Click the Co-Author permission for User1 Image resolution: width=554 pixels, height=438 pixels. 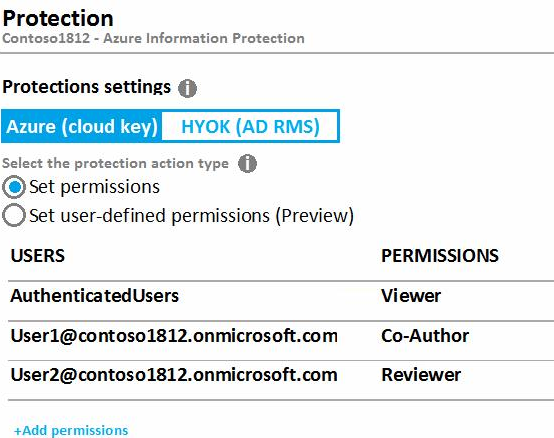[x=425, y=336]
